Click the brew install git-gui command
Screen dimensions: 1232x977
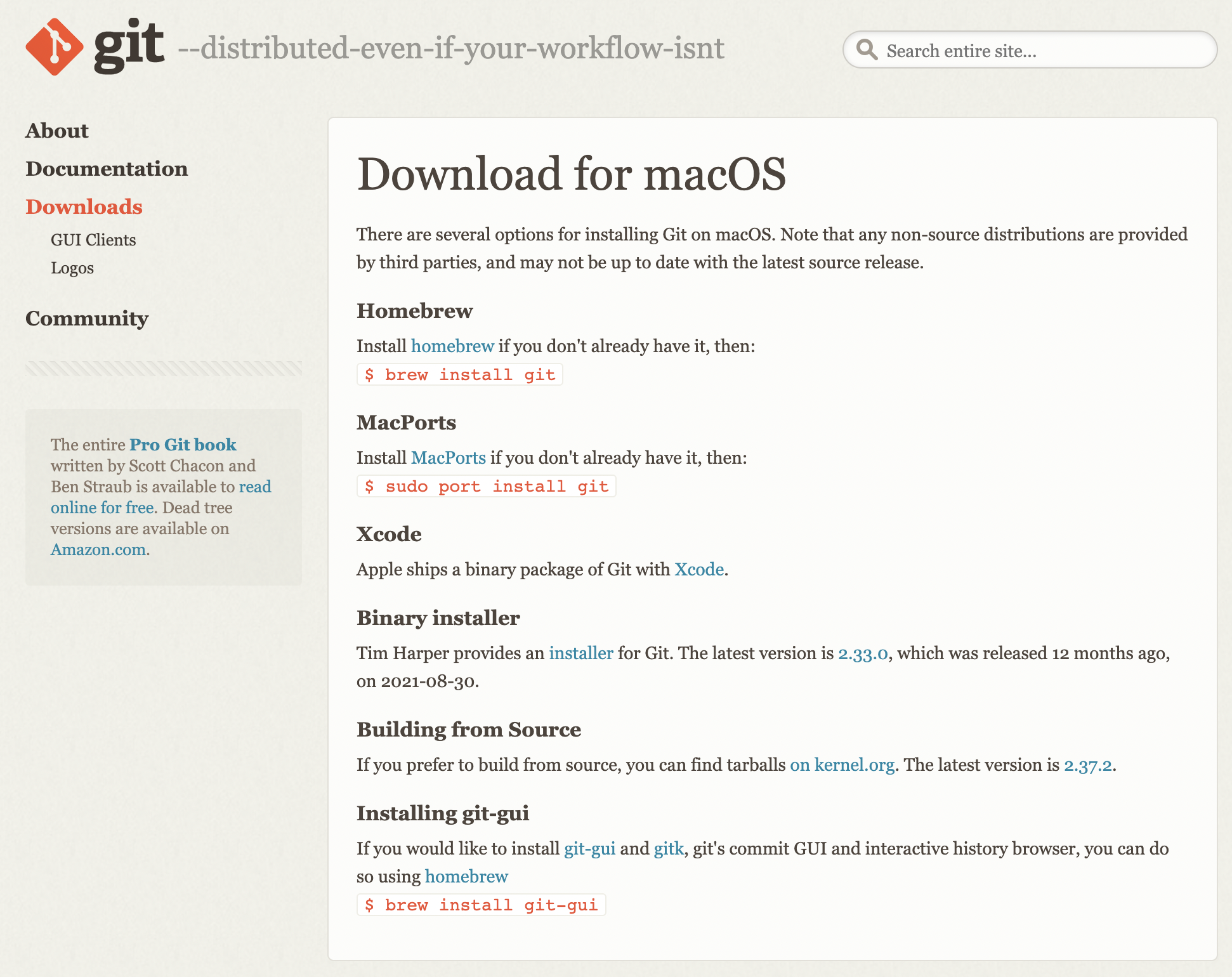click(482, 905)
